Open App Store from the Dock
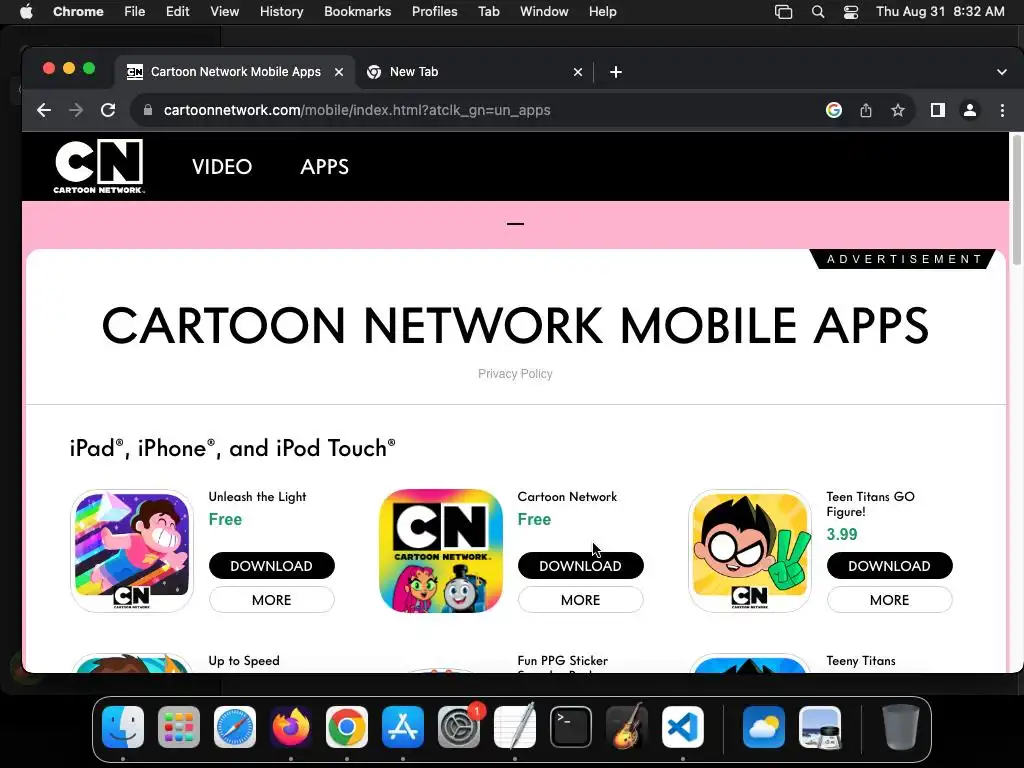The image size is (1024, 768). 403,727
